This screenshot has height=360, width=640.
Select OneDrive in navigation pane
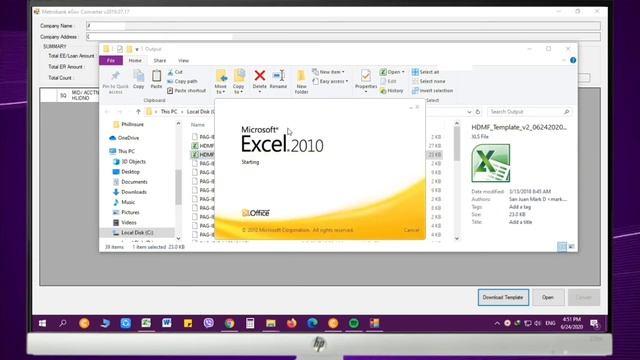124,138
